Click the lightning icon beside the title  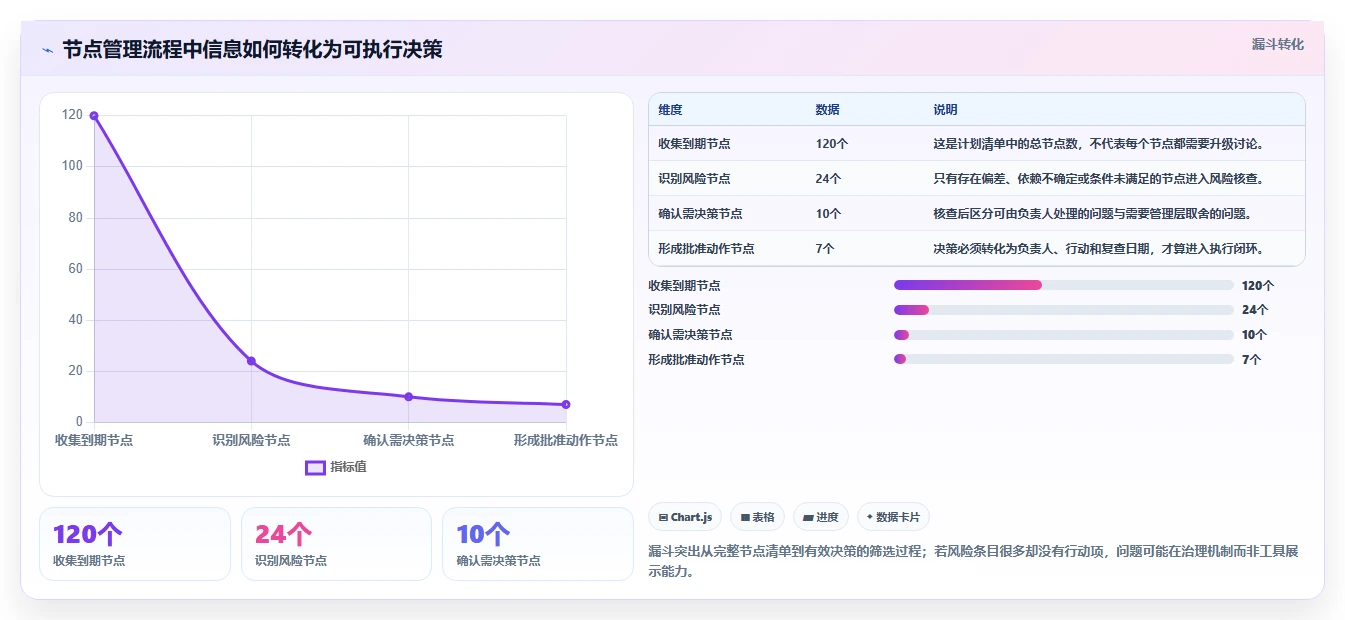click(47, 50)
